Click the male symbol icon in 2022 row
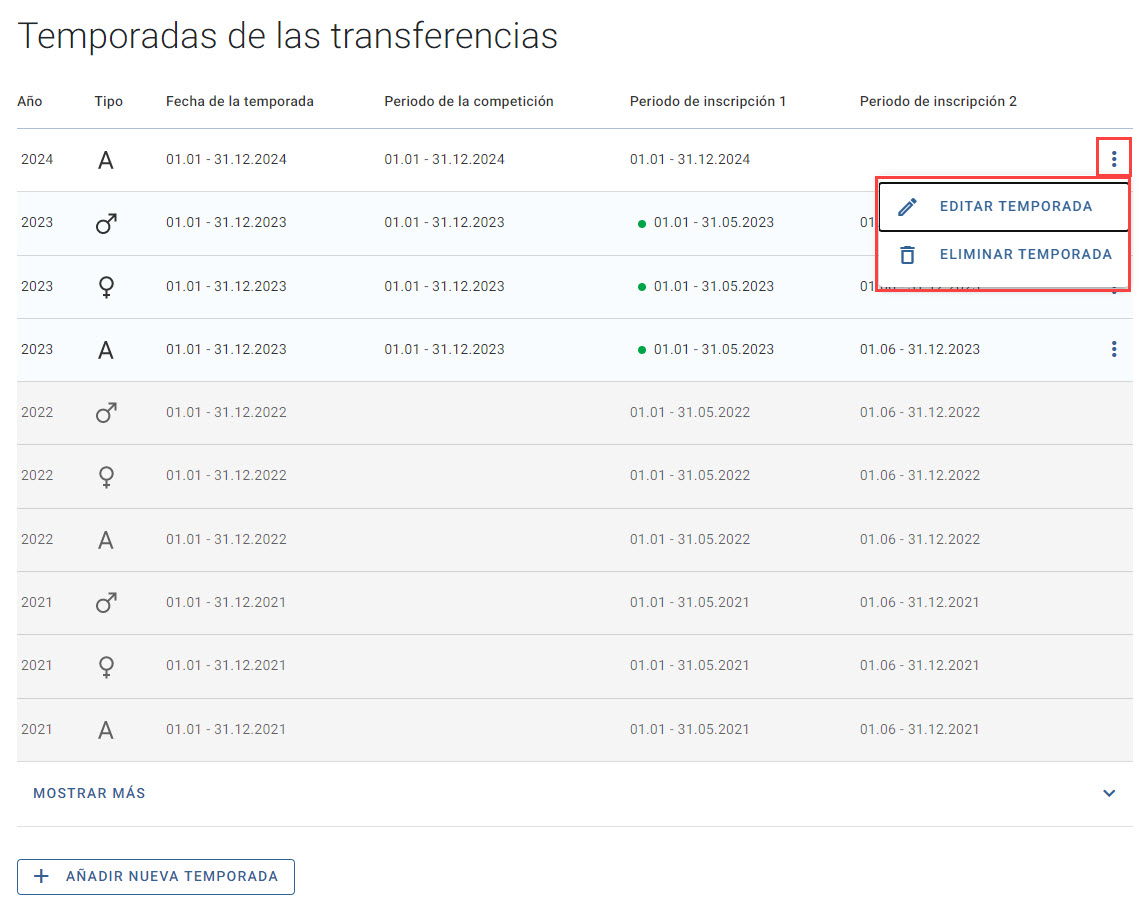1139x914 pixels. (106, 413)
